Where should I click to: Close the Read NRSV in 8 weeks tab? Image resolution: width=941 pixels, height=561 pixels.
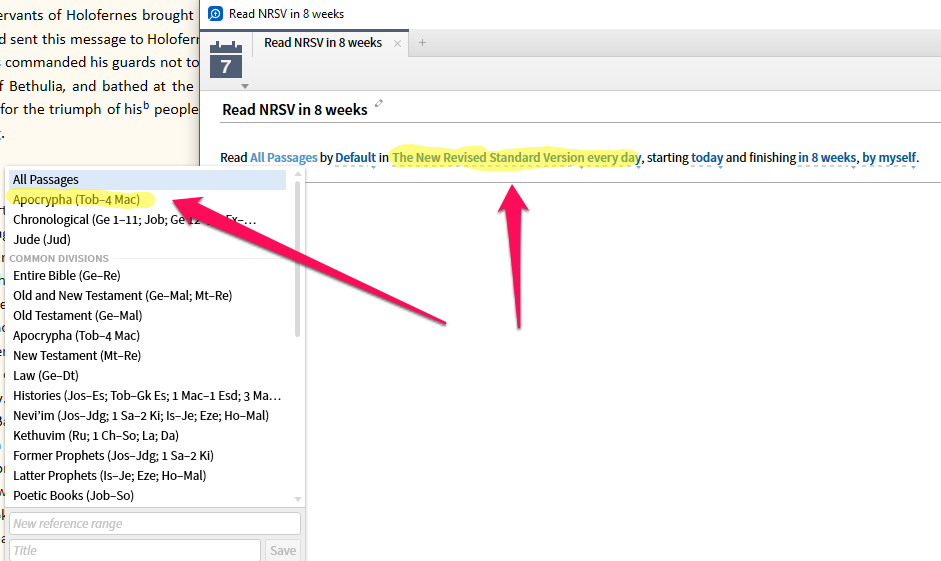pyautogui.click(x=397, y=43)
